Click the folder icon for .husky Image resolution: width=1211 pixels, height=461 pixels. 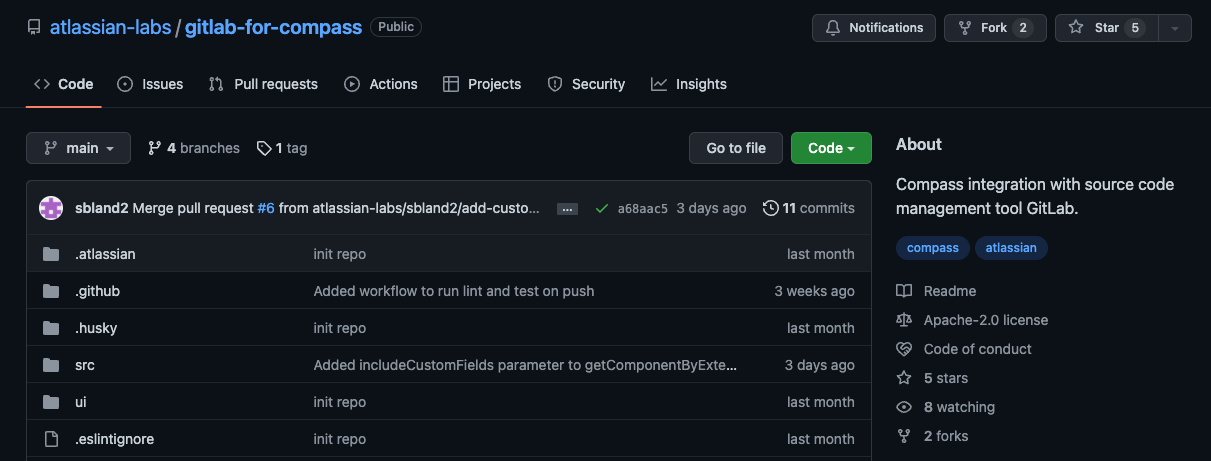[51, 328]
